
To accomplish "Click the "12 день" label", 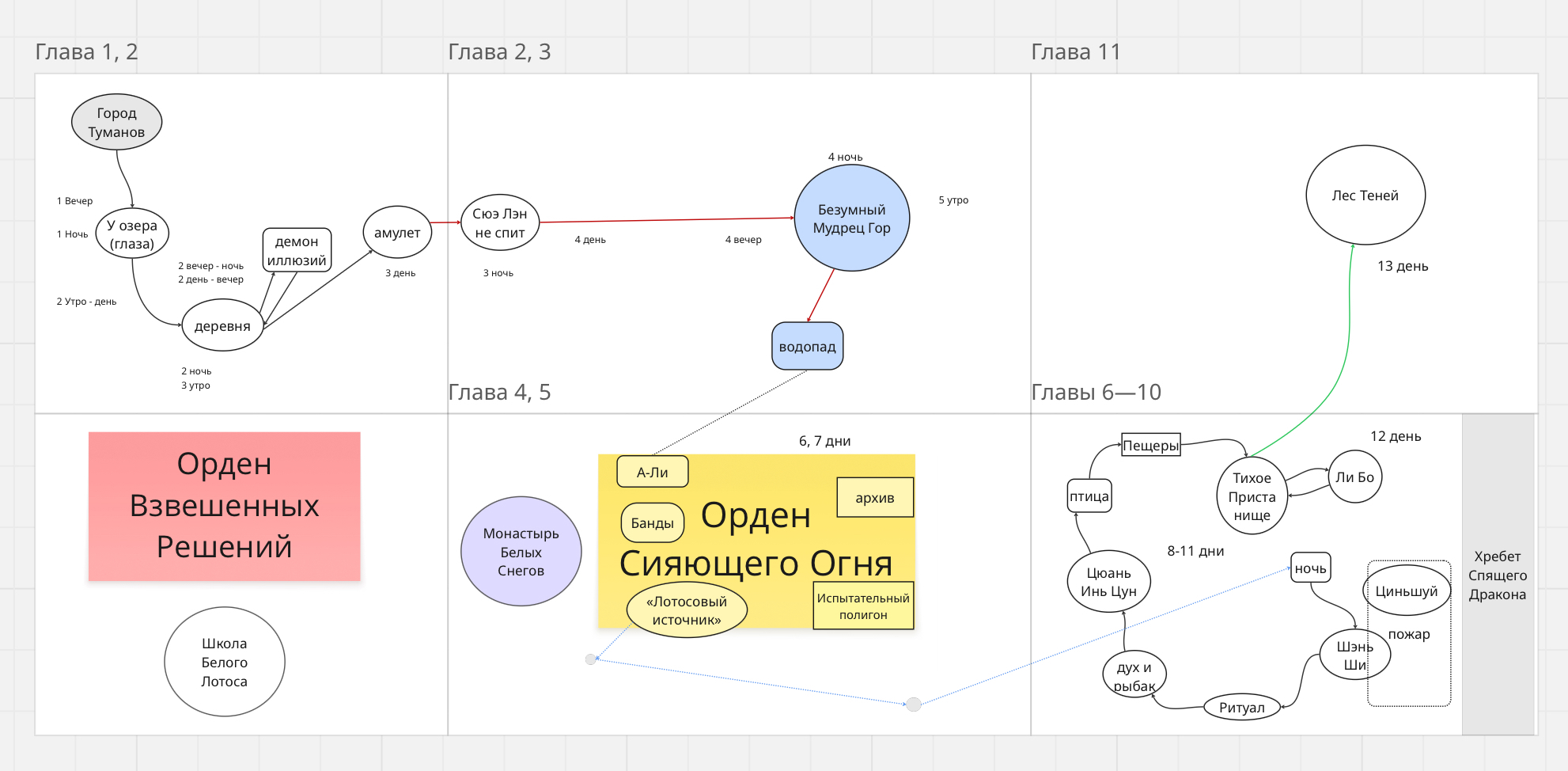I will pos(1396,436).
